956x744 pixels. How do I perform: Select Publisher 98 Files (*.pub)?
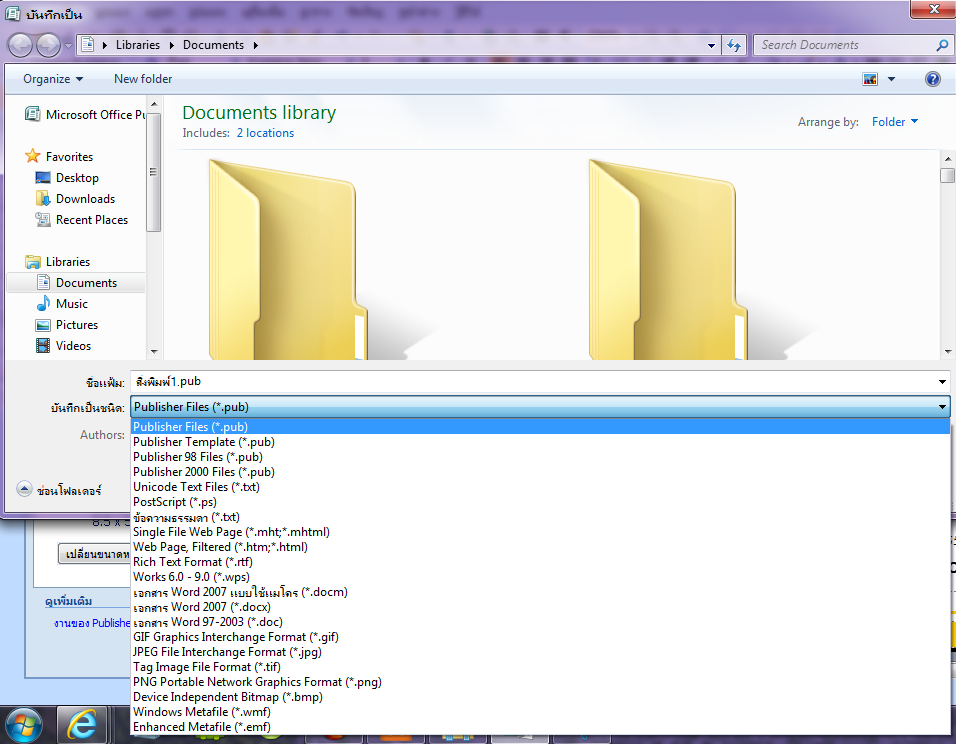(x=540, y=457)
